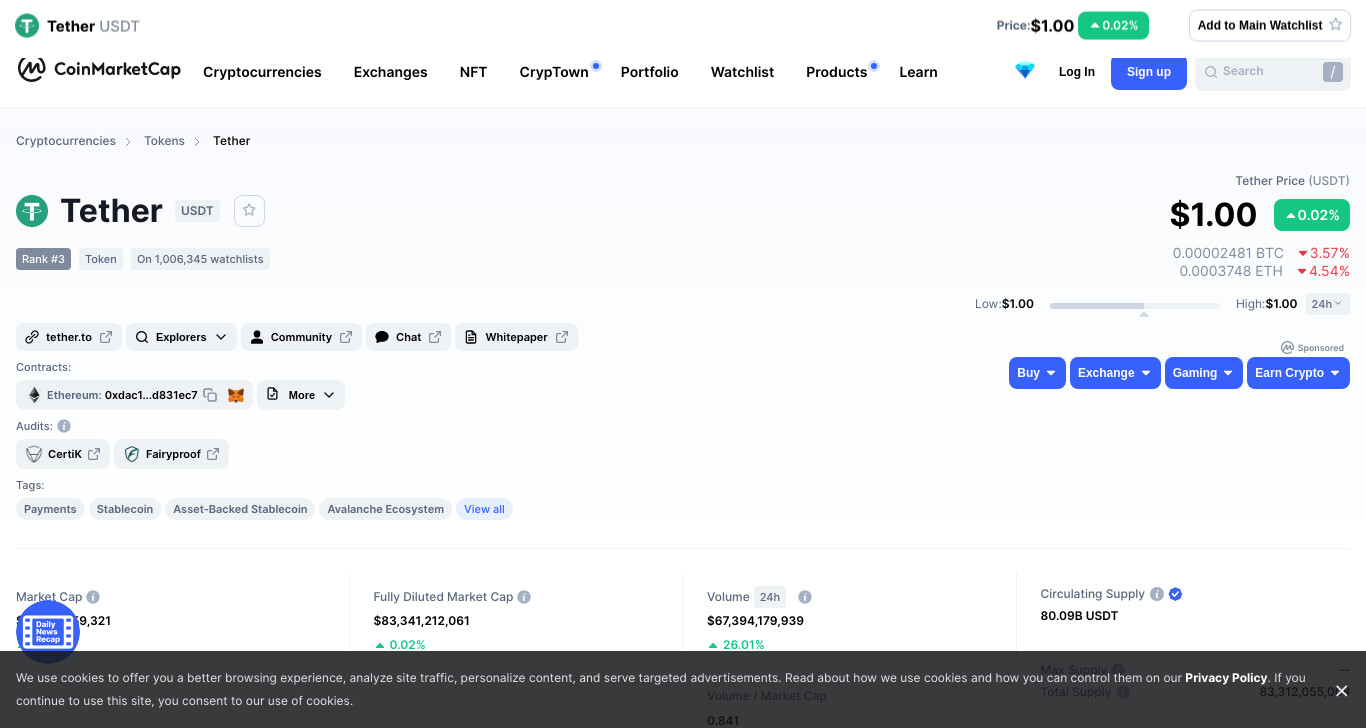Click the MetaMask fox icon
This screenshot has height=728, width=1366.
coord(236,395)
